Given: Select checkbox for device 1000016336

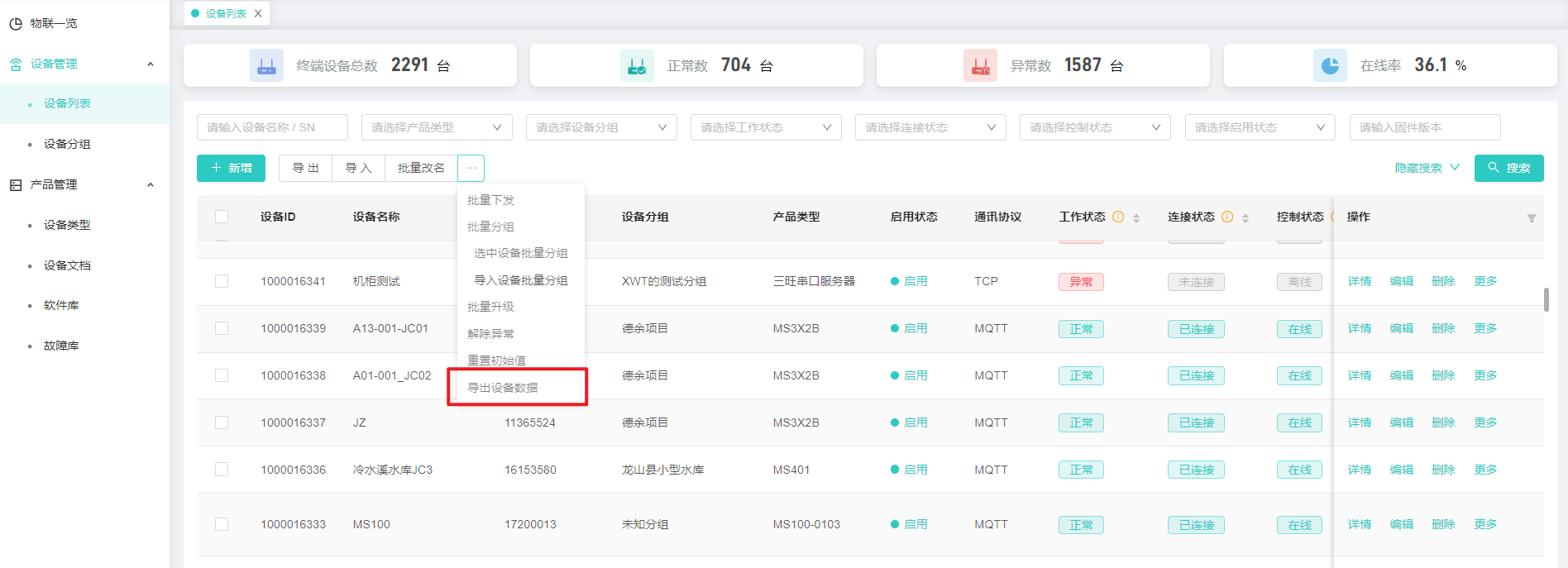Looking at the screenshot, I should click(x=222, y=470).
